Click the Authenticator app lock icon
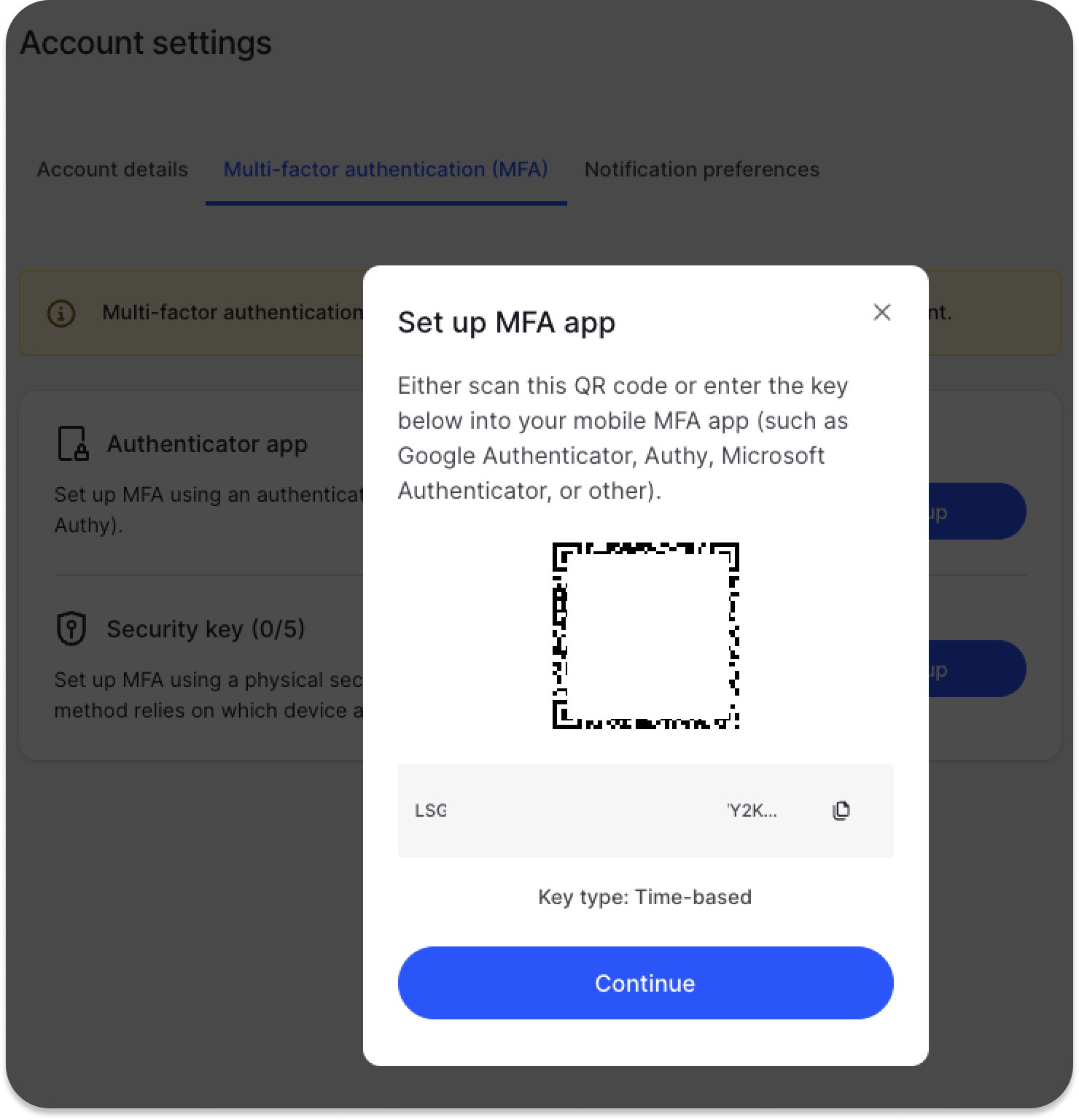 [x=73, y=443]
